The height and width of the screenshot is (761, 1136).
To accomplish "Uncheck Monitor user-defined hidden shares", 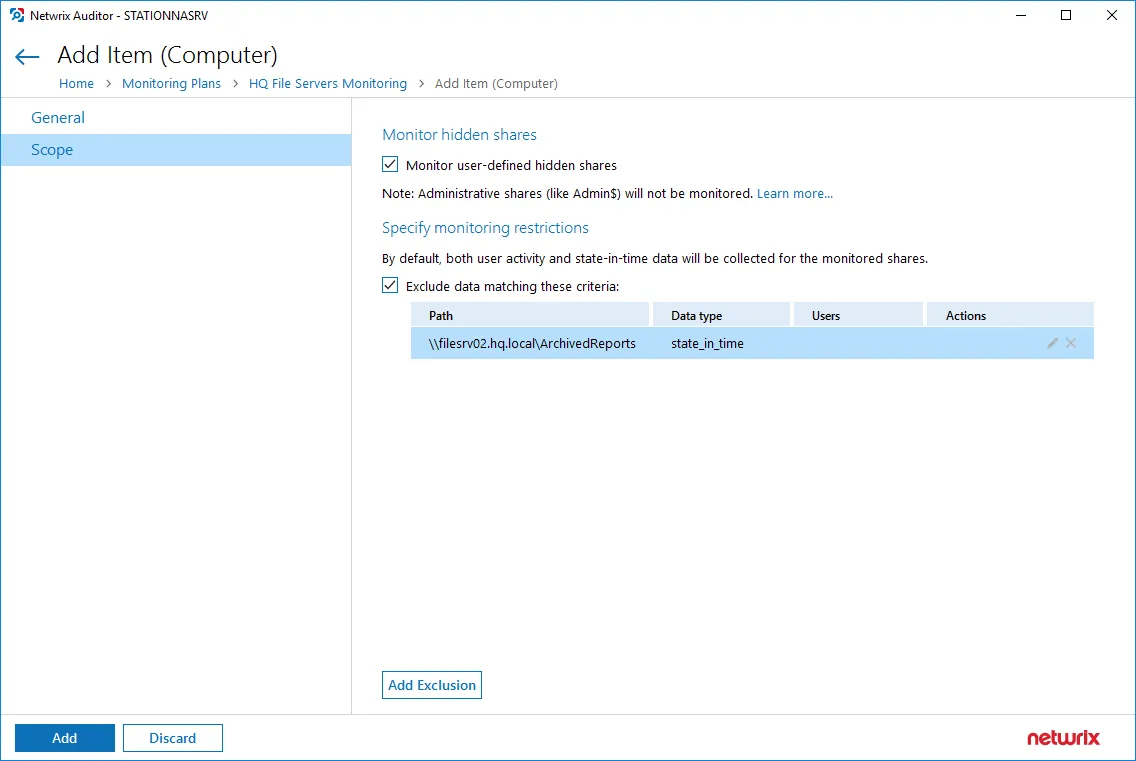I will point(390,165).
